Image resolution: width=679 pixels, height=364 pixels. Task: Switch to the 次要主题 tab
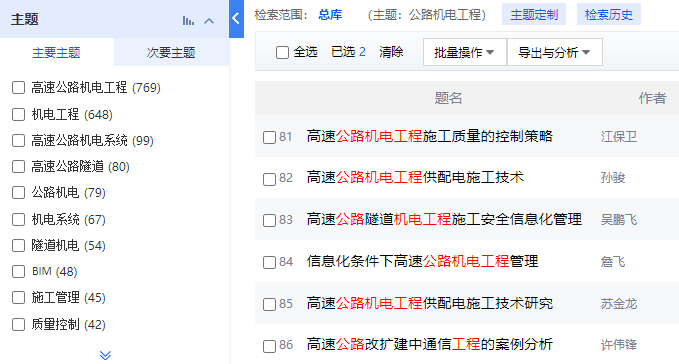[171, 52]
